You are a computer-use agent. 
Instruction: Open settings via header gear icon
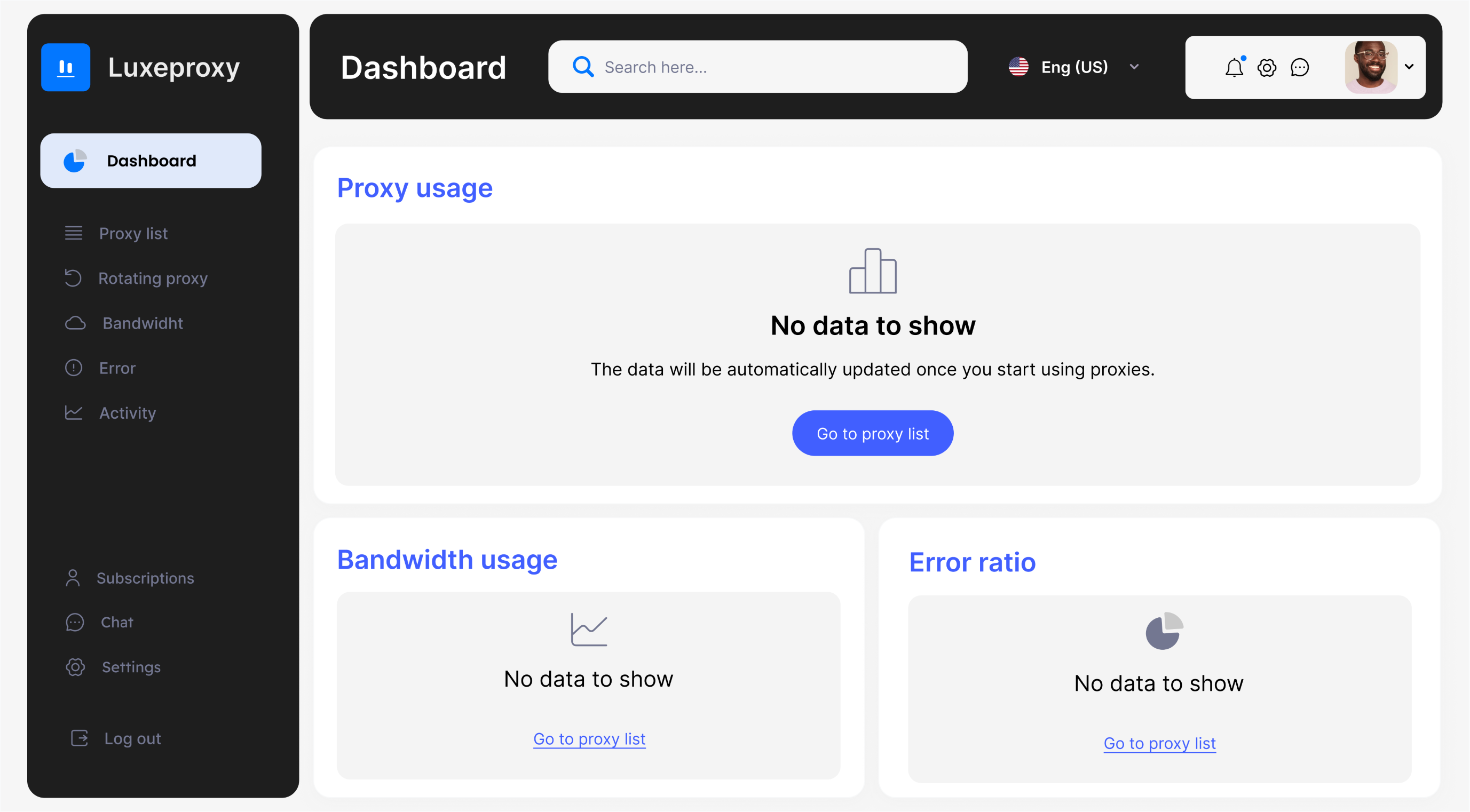(x=1267, y=67)
